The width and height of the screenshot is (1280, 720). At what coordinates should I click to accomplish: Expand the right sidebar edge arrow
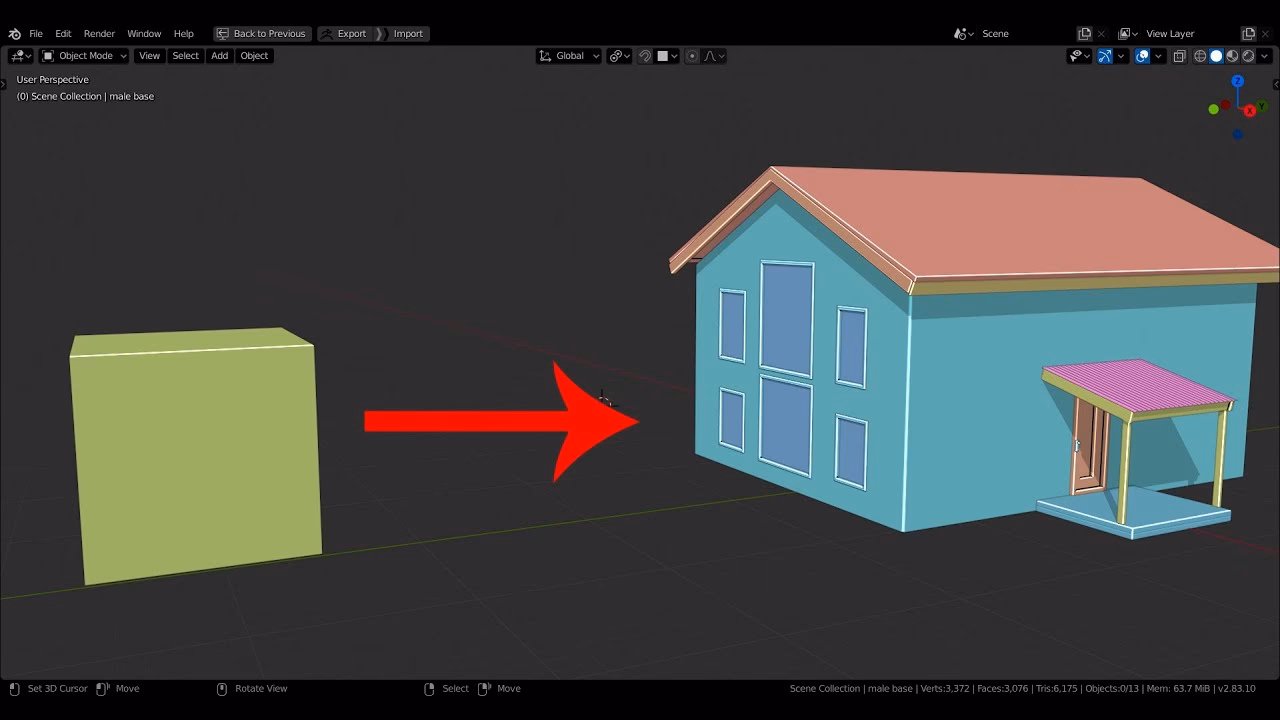tap(1276, 83)
